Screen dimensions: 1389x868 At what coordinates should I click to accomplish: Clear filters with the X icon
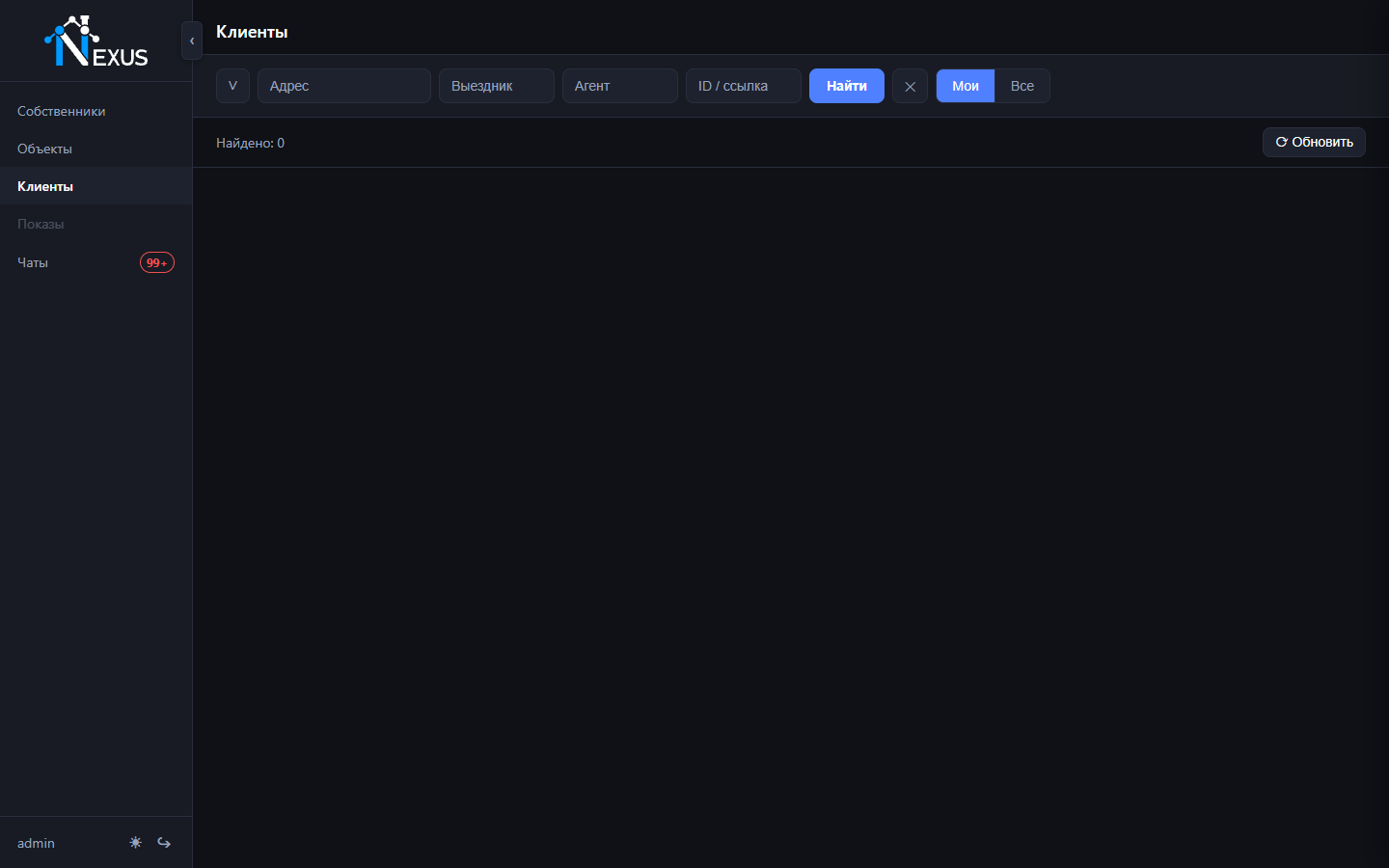click(x=910, y=86)
